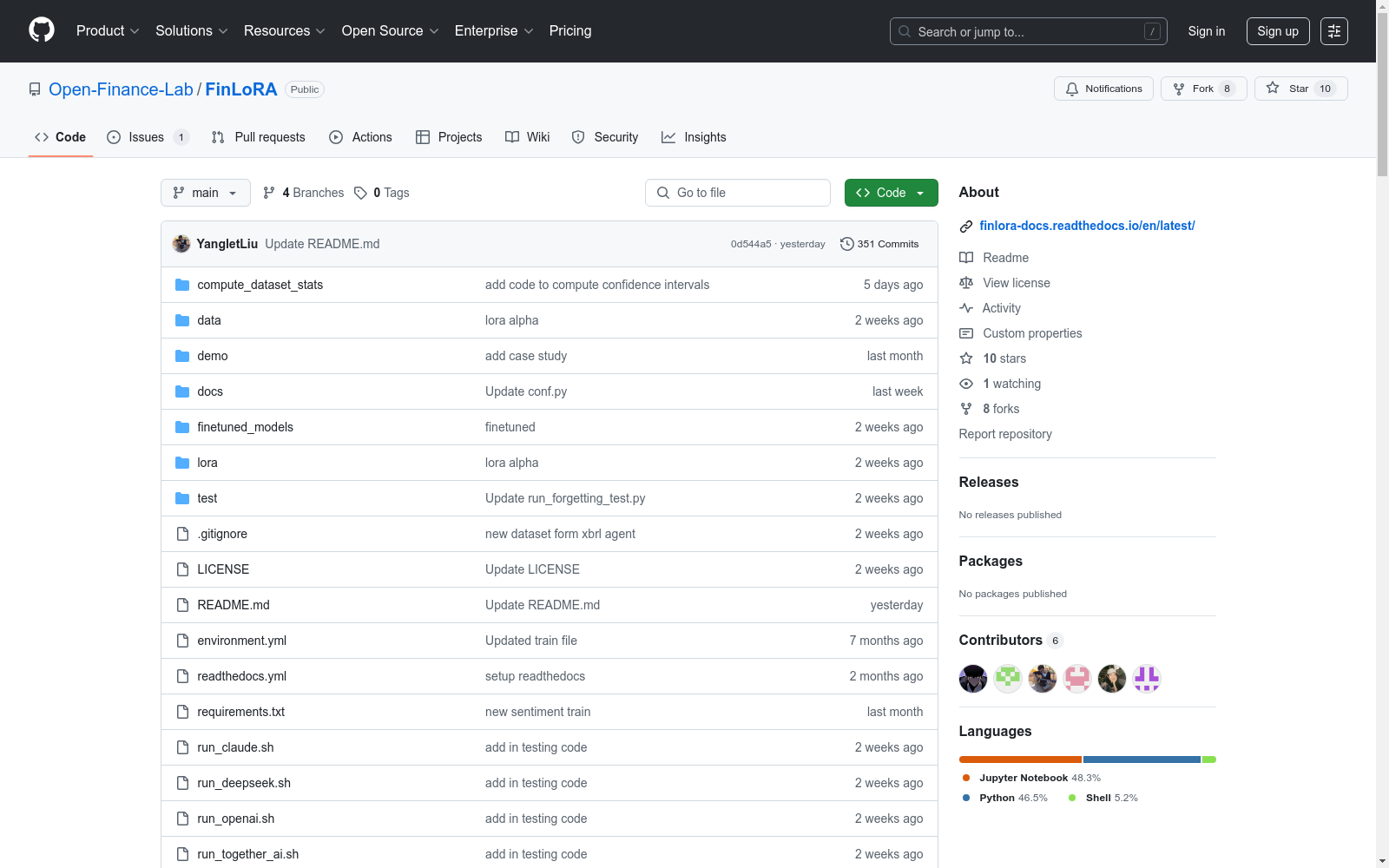Click the docs folder icon
Viewport: 1389px width, 868px height.
pos(182,391)
